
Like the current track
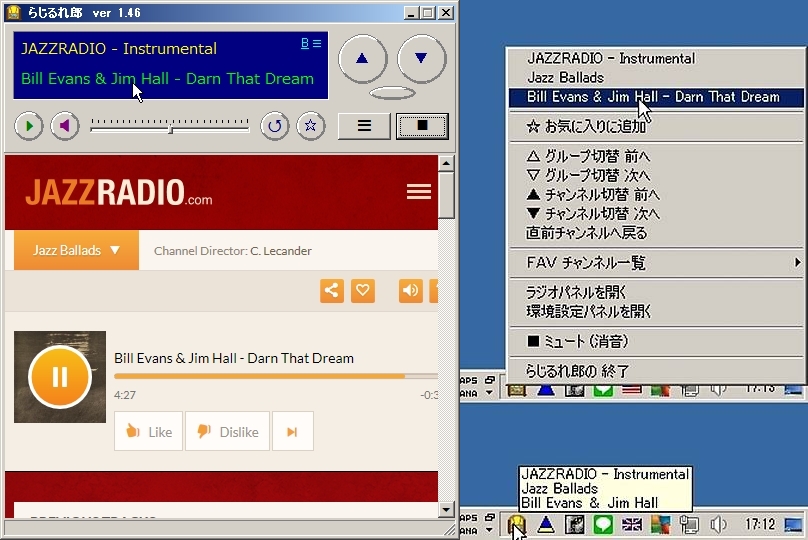click(x=148, y=431)
